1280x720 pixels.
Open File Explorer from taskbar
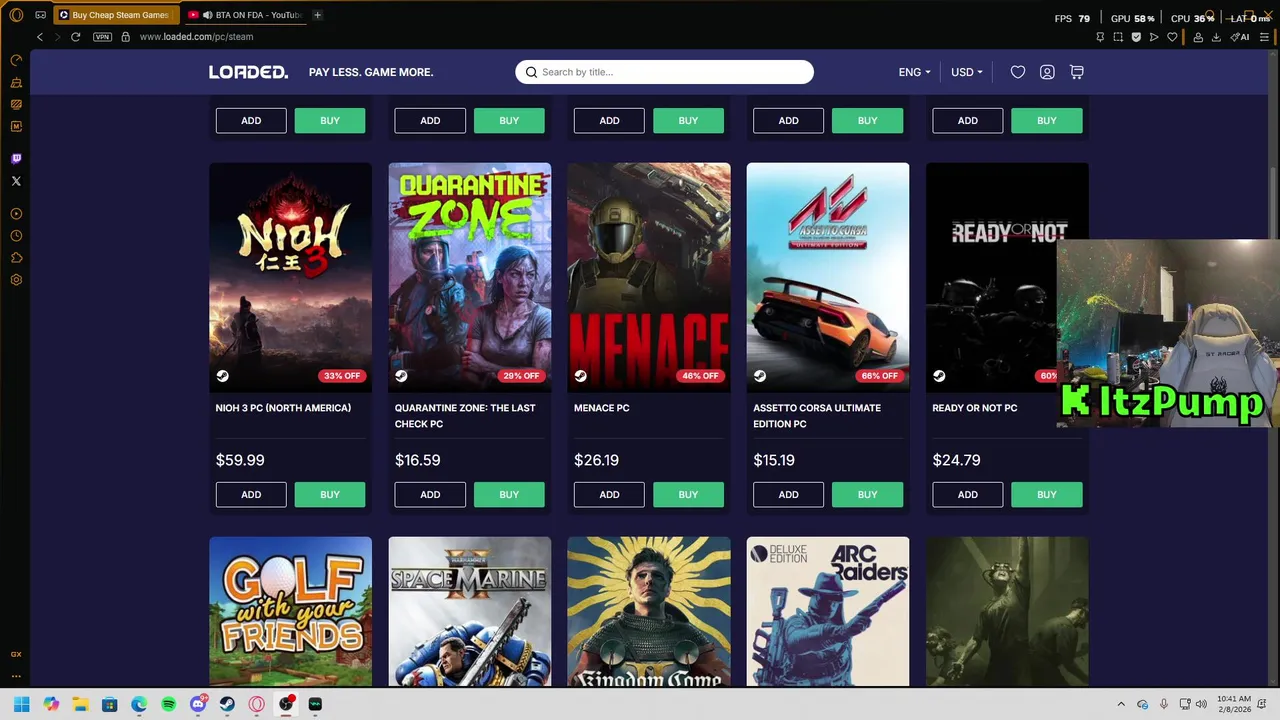pyautogui.click(x=80, y=704)
